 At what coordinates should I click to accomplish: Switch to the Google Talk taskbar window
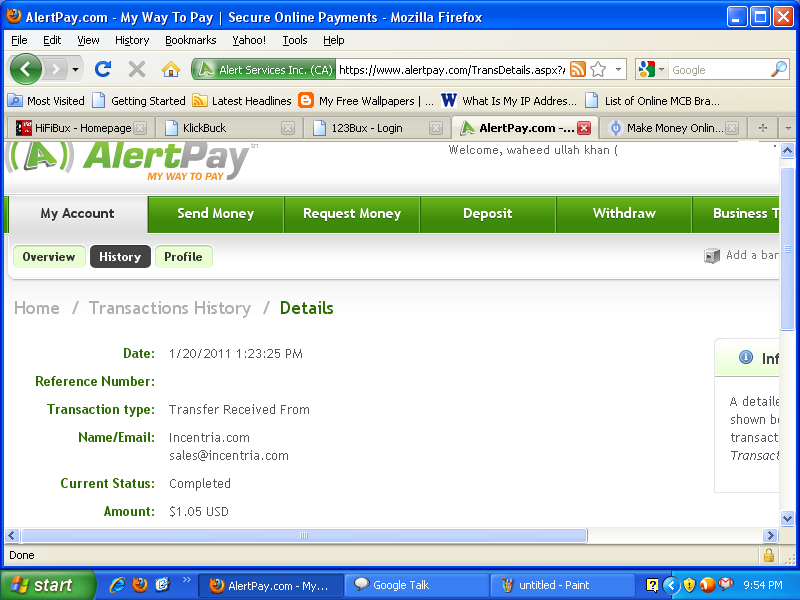coord(415,585)
